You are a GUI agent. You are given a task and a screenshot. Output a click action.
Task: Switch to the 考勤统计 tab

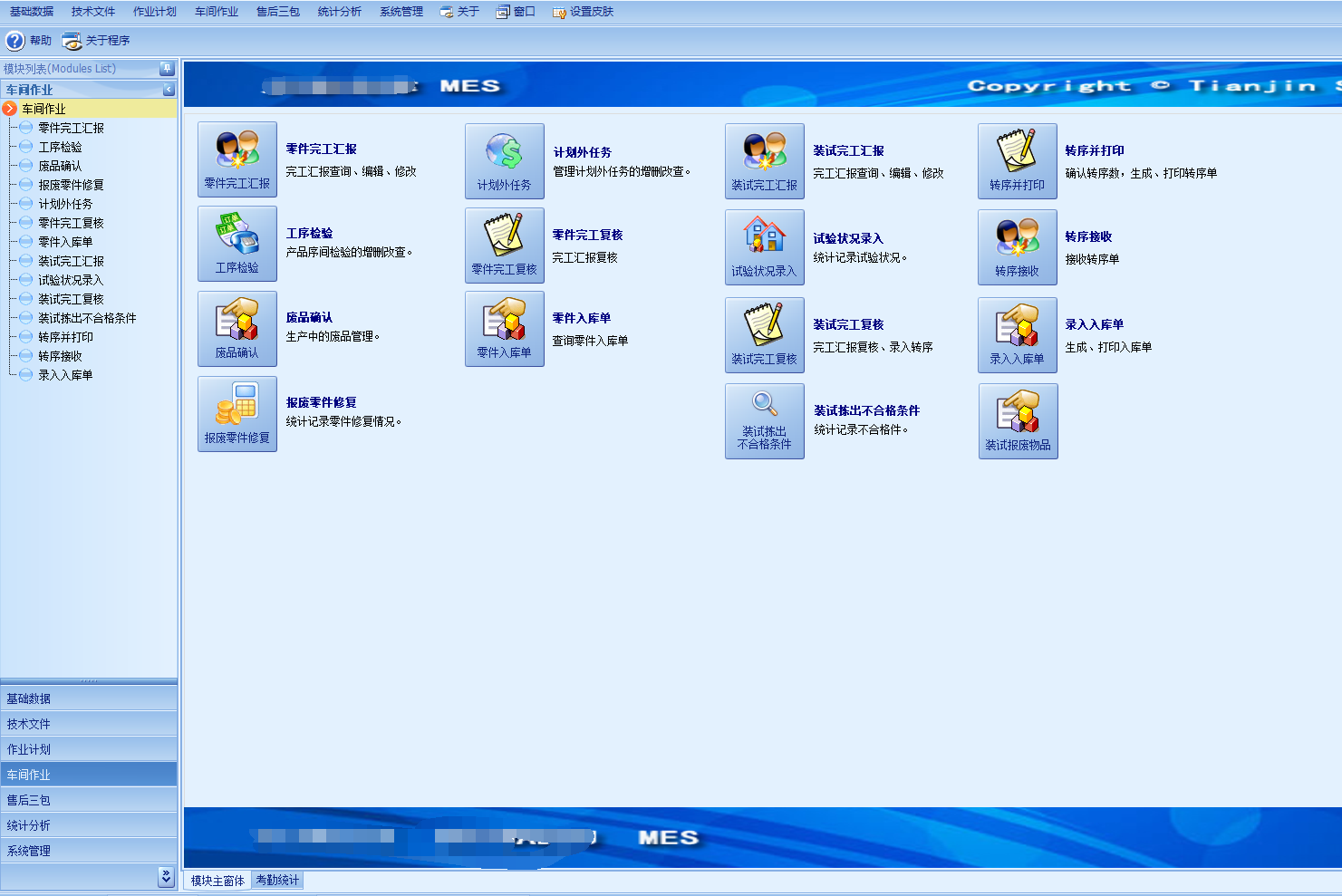[x=277, y=881]
